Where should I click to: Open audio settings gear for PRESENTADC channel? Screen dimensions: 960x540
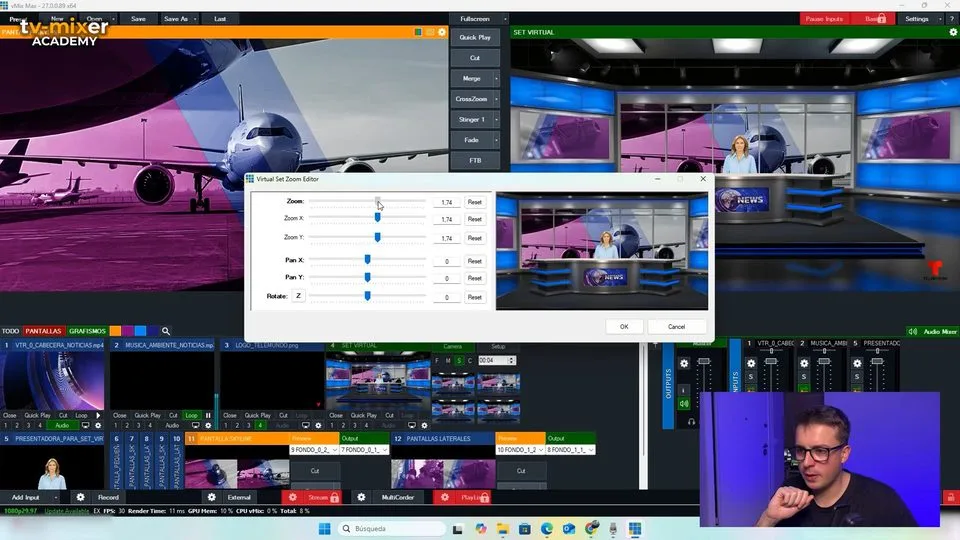857,364
